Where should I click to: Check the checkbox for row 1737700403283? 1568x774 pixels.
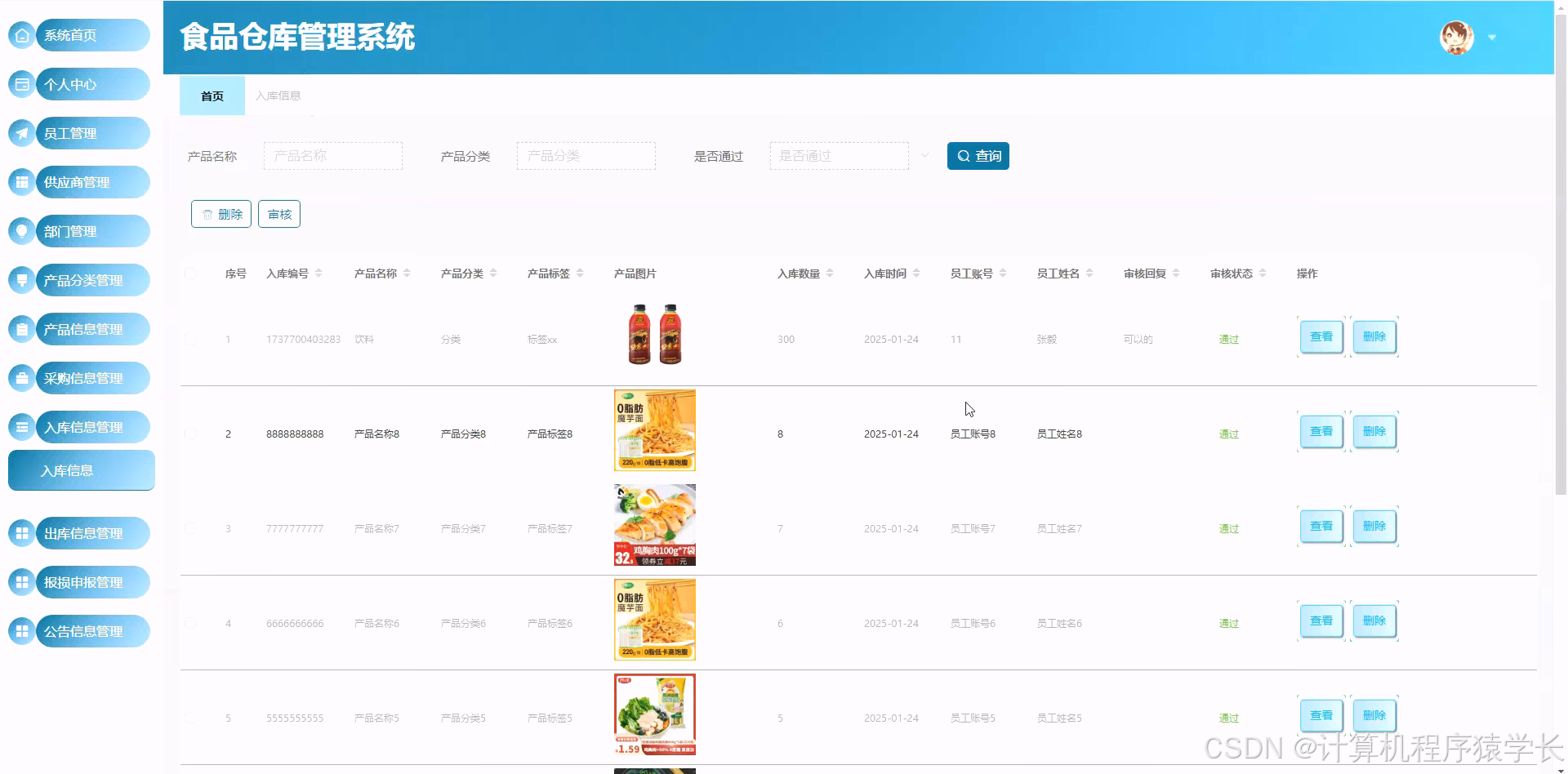click(190, 339)
